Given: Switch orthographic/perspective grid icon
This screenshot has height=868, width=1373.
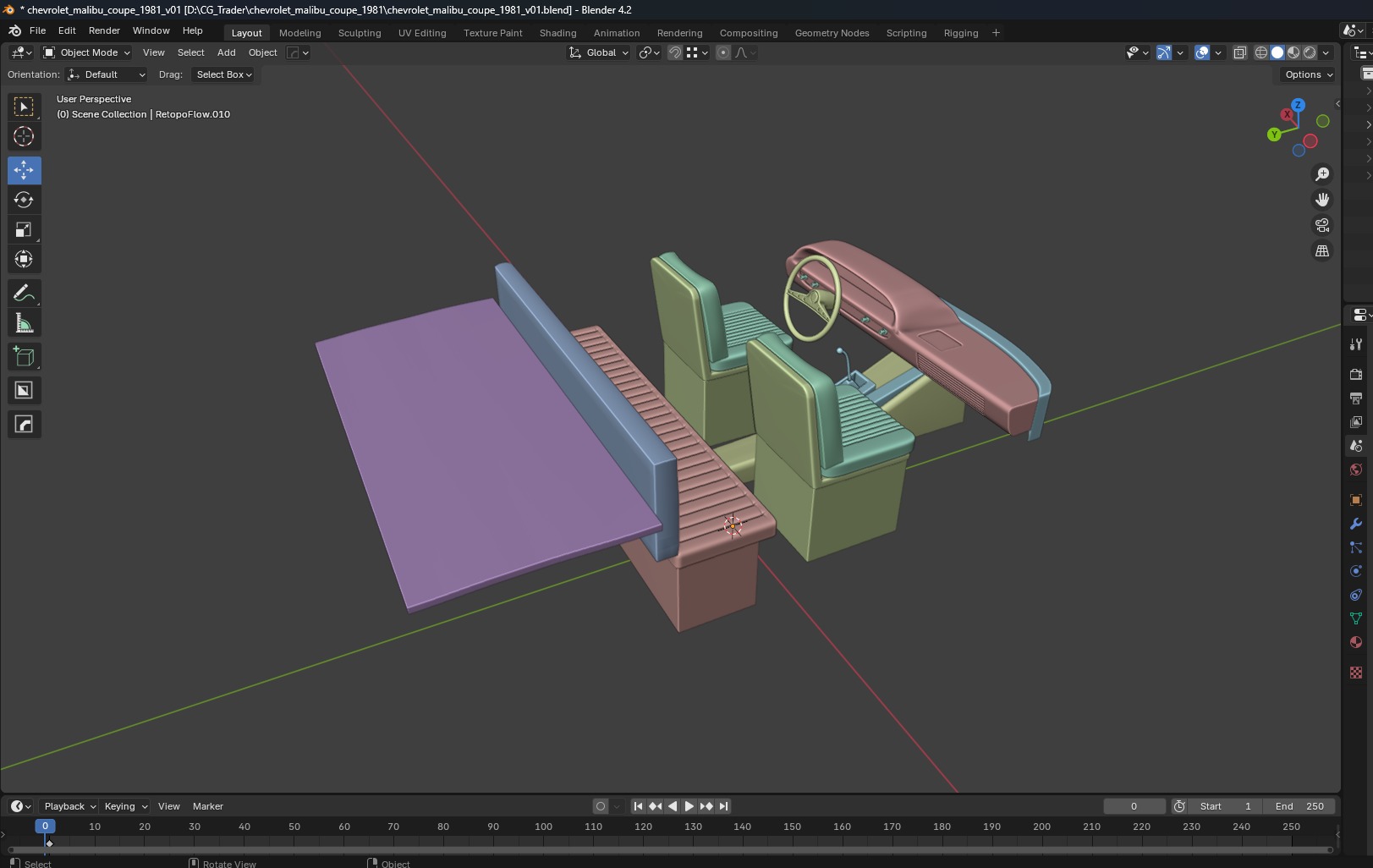Looking at the screenshot, I should tap(1321, 251).
